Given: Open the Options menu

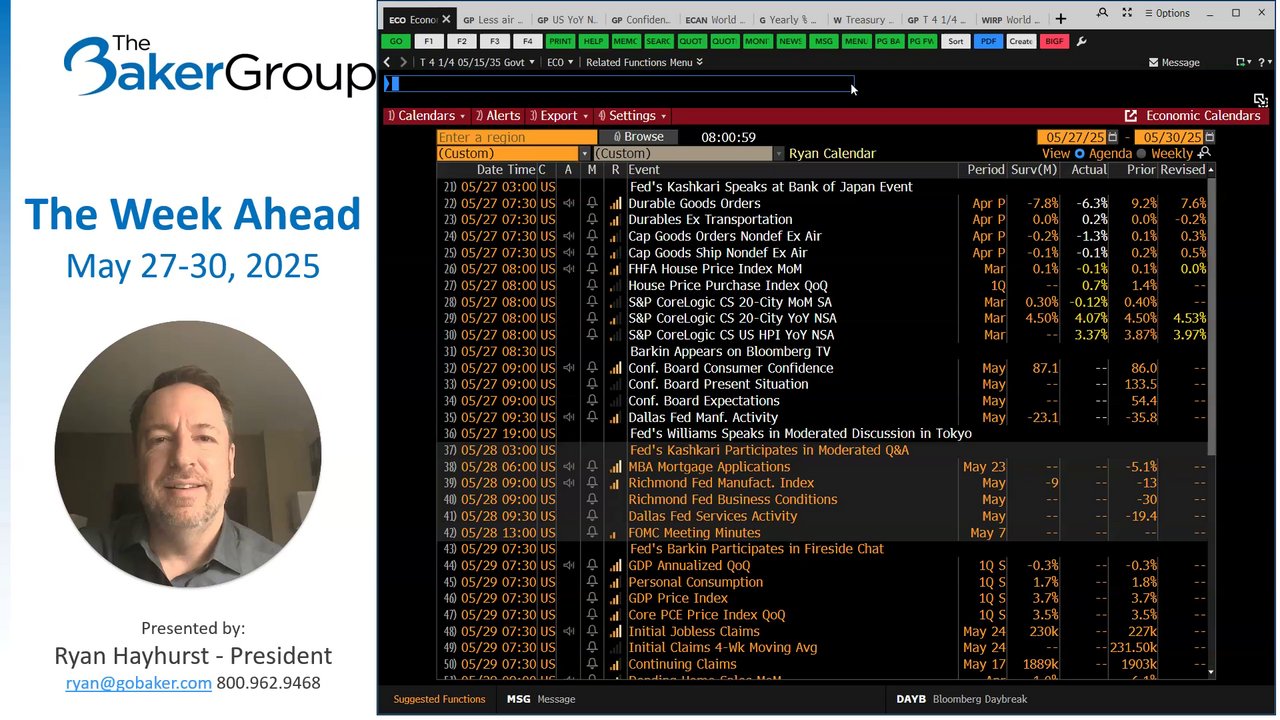Looking at the screenshot, I should click(1167, 13).
